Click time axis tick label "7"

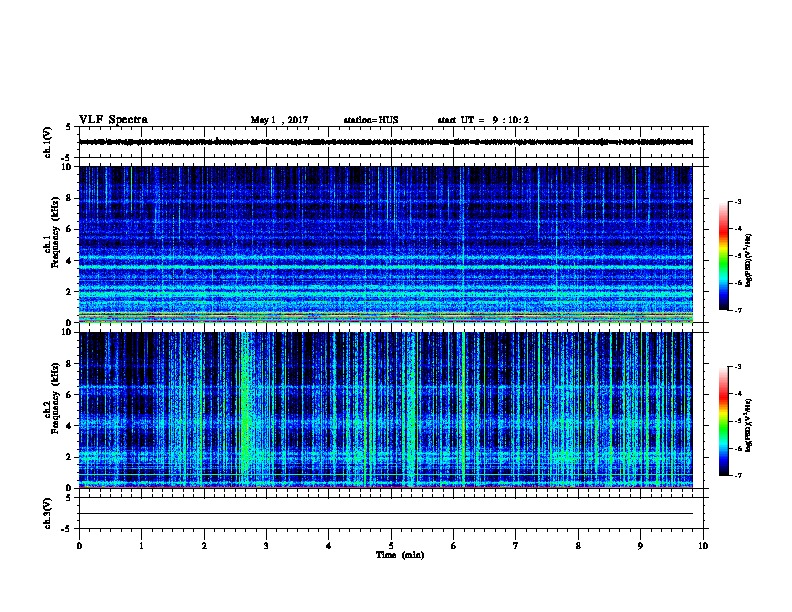pyautogui.click(x=516, y=546)
